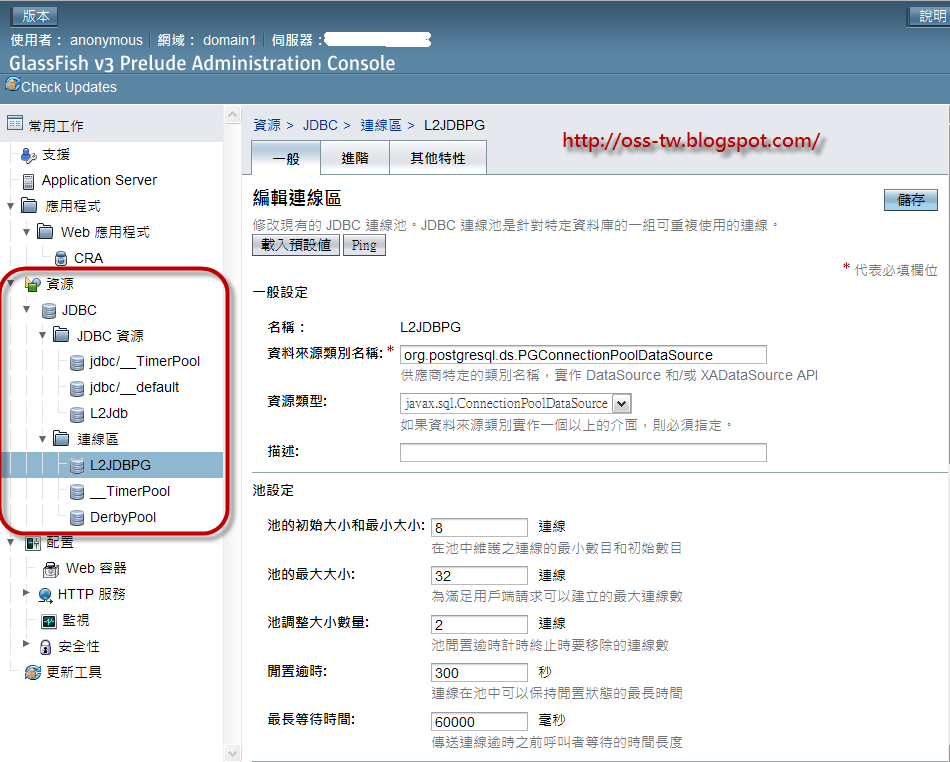Open the 常用工作 tree entry
The height and width of the screenshot is (762, 950).
coord(56,125)
